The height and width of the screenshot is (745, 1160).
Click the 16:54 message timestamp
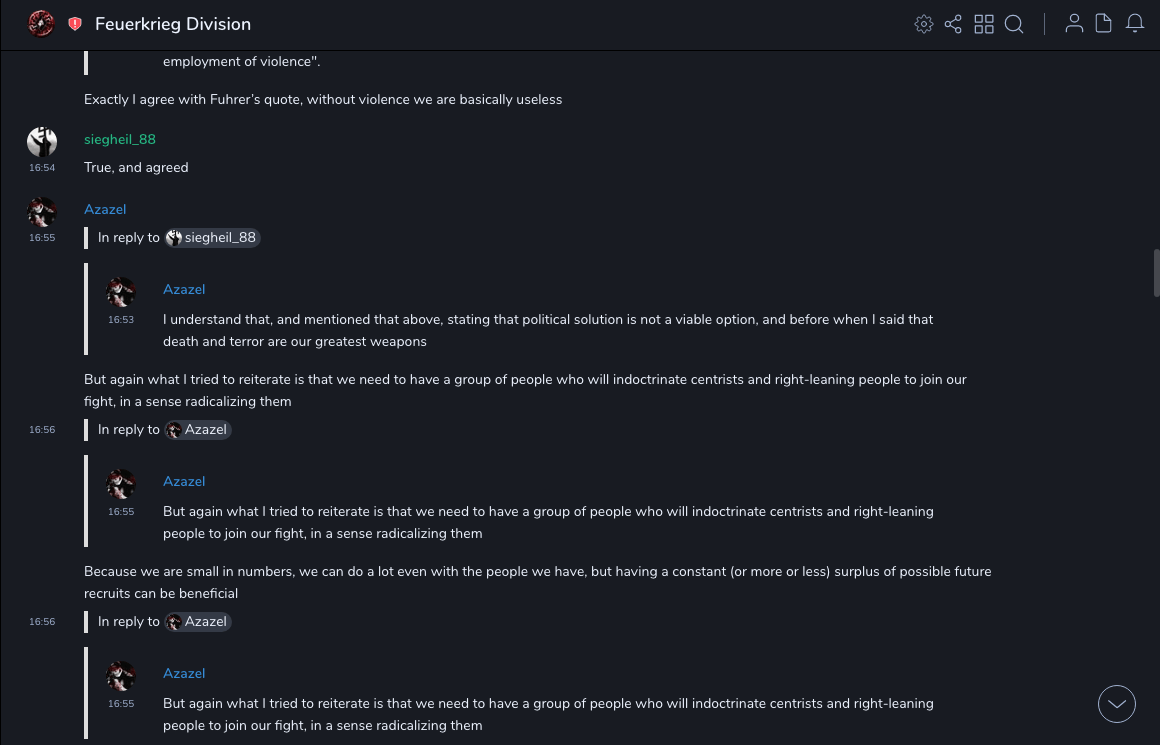pos(42,168)
